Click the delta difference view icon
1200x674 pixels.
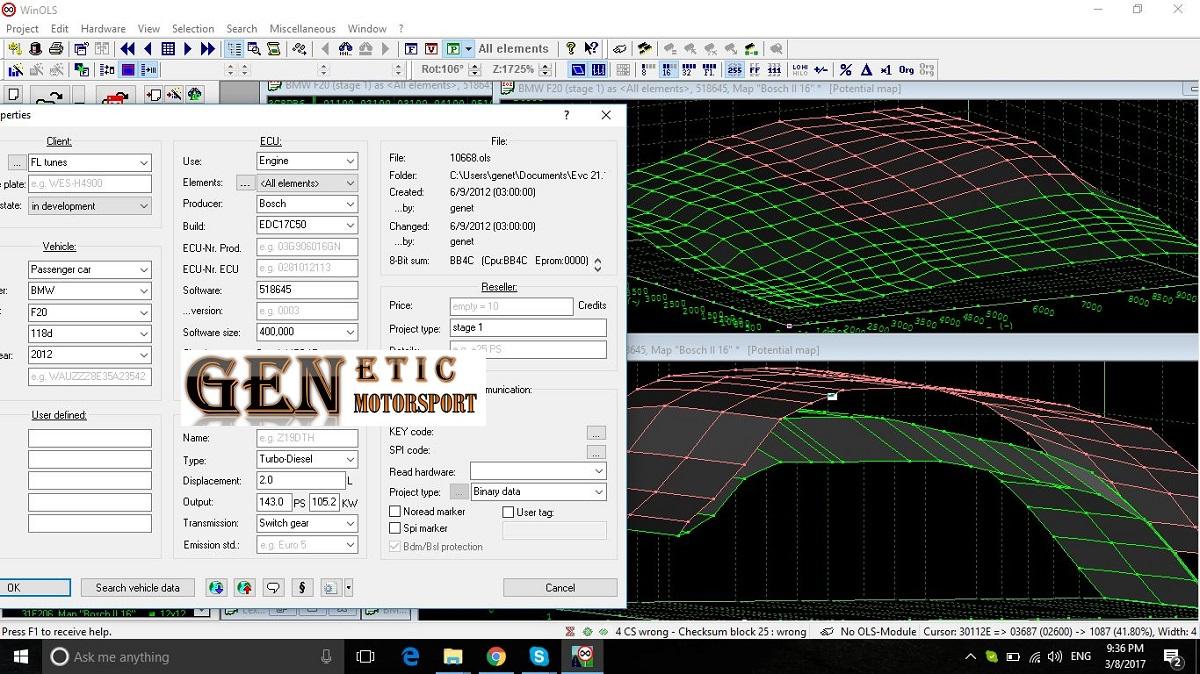pos(866,70)
